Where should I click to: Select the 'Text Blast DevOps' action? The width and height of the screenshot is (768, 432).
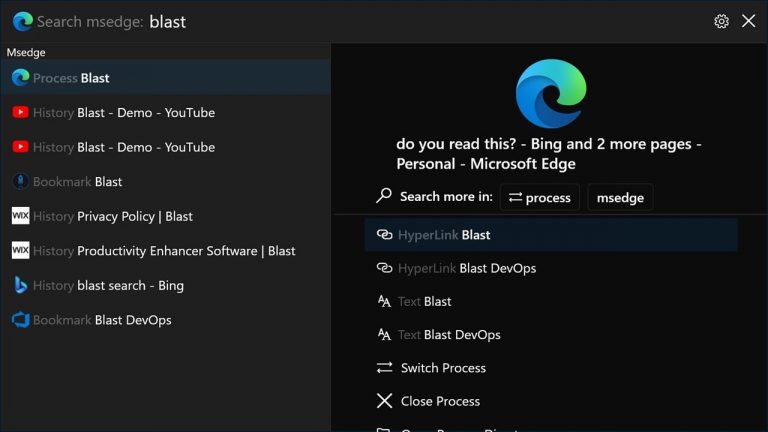[551, 335]
